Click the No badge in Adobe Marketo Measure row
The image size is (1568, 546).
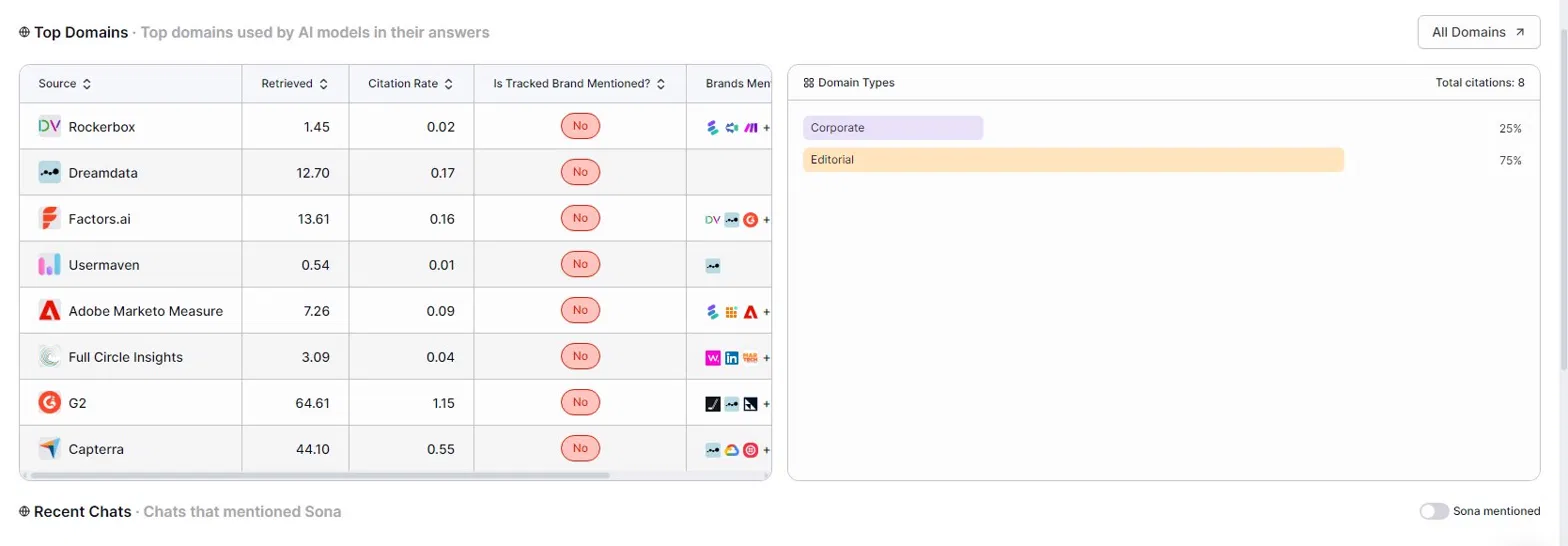pos(580,310)
